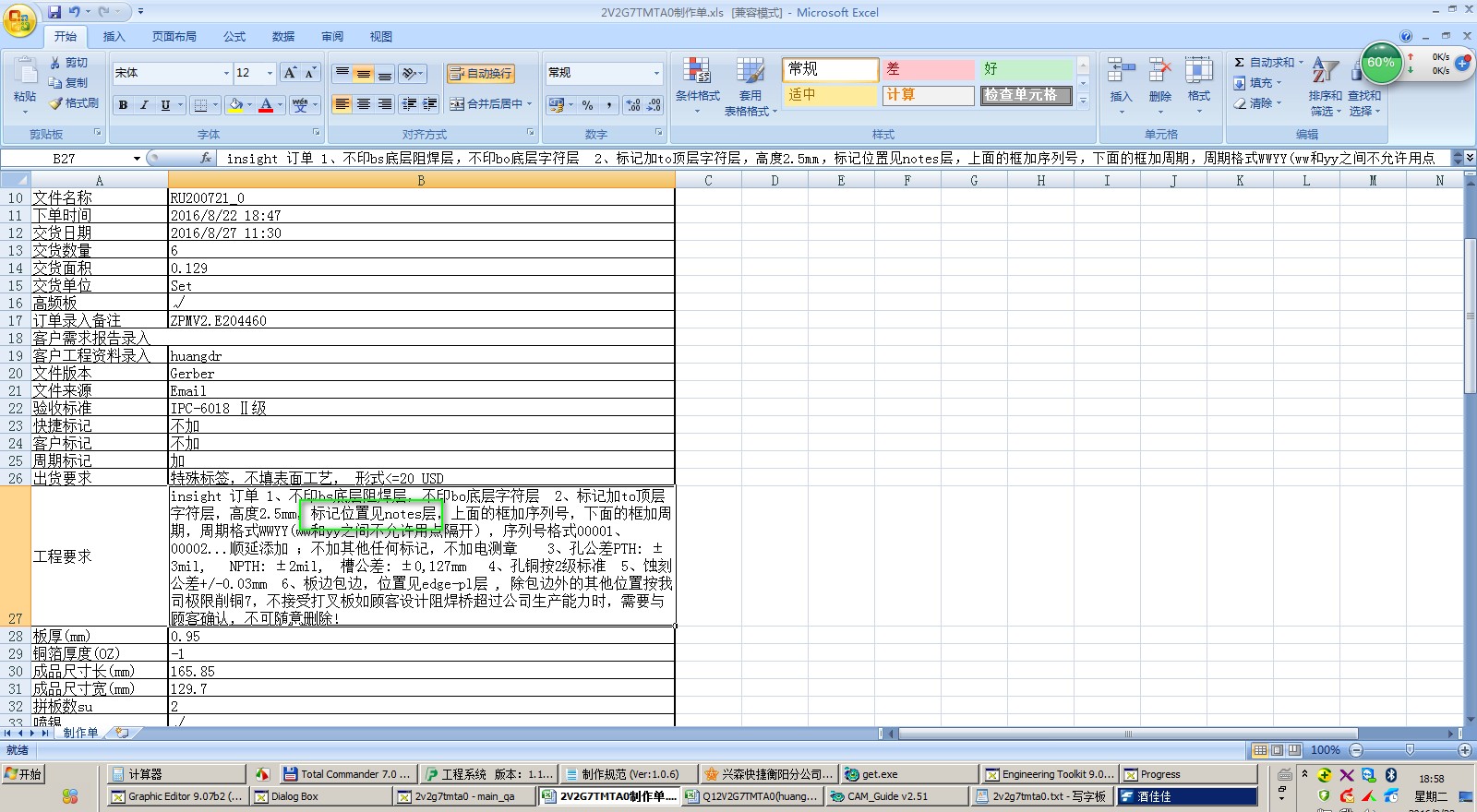Viewport: 1477px width, 812px height.
Task: Select the 制作单 sheet tab
Action: [x=80, y=733]
